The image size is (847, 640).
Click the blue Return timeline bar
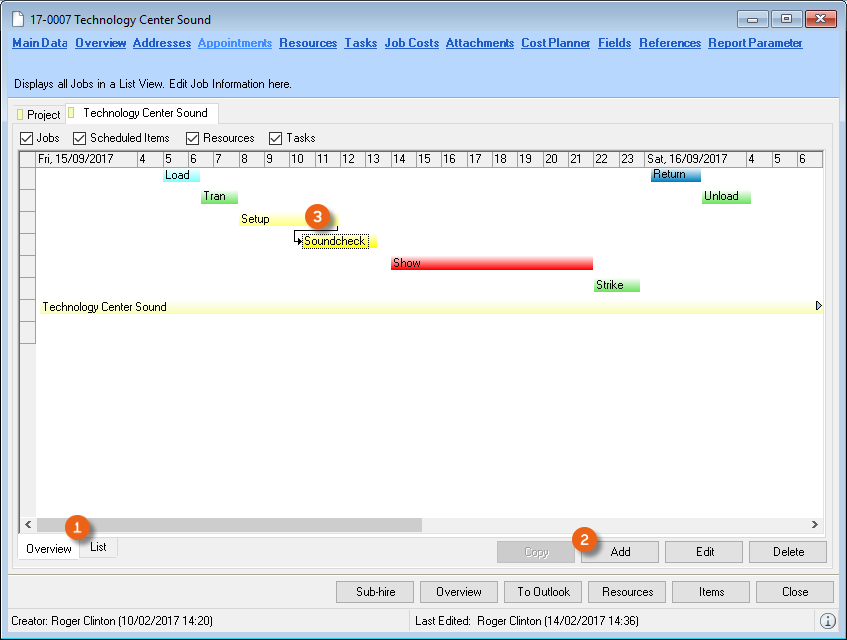pos(675,175)
